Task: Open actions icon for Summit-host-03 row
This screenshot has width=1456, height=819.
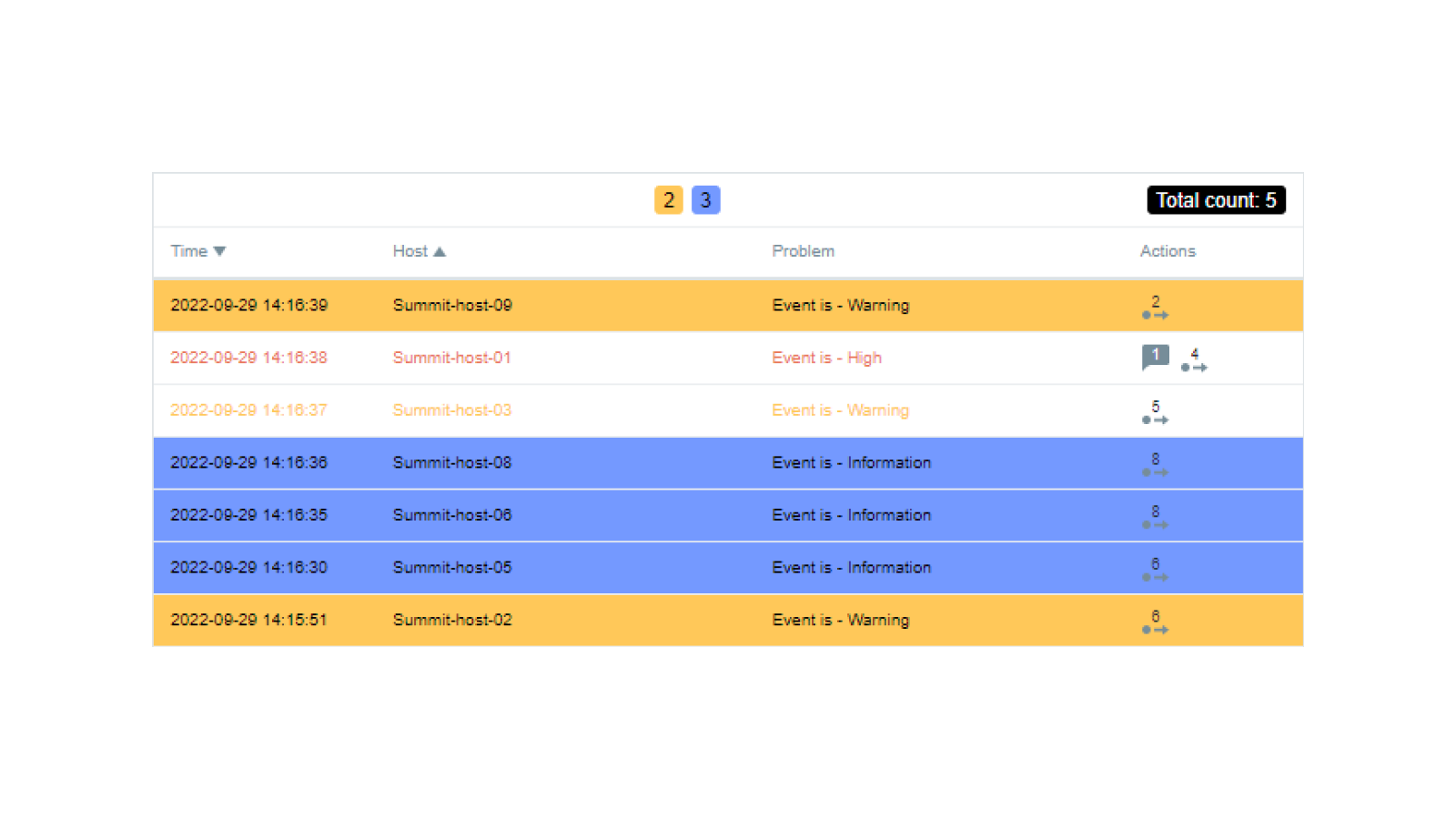Action: coord(1155,413)
